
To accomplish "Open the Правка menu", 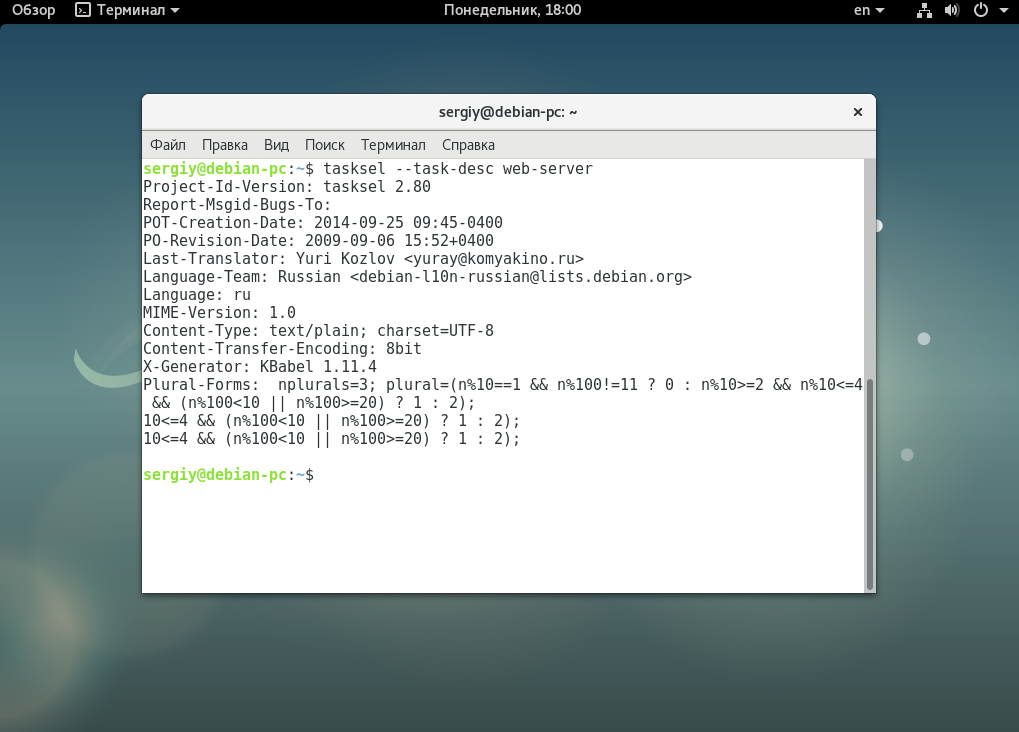I will 225,145.
